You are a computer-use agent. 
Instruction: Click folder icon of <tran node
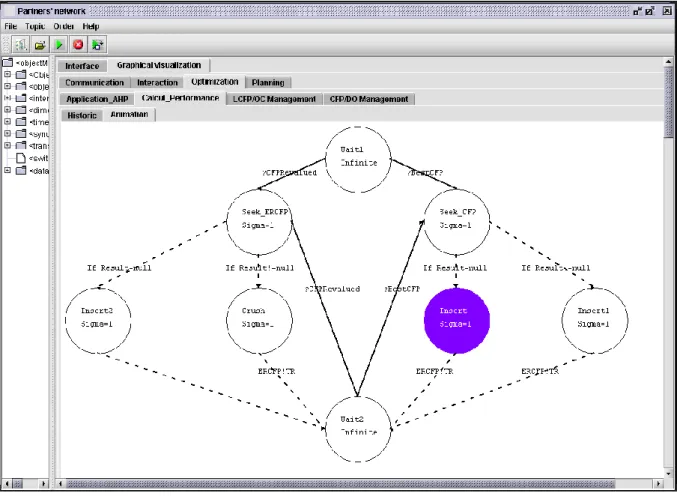21,145
